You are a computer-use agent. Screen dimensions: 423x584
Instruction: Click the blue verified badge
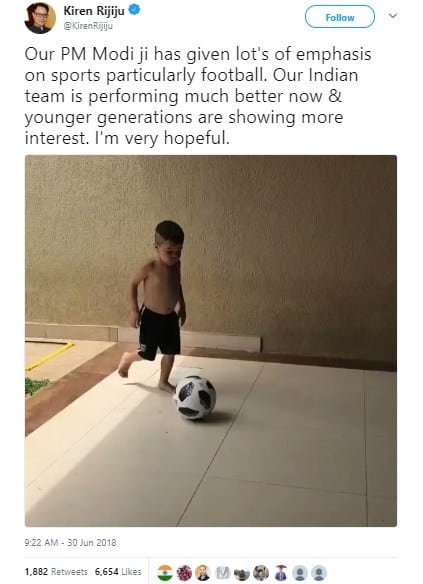click(x=134, y=10)
